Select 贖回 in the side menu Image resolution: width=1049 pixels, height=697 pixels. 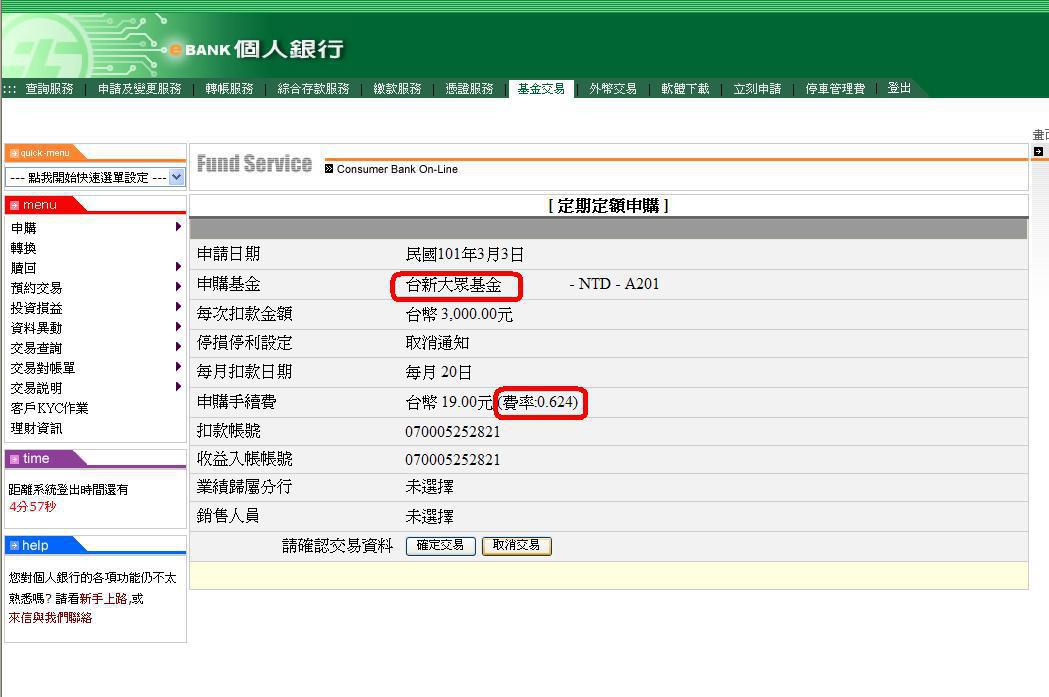click(x=23, y=268)
